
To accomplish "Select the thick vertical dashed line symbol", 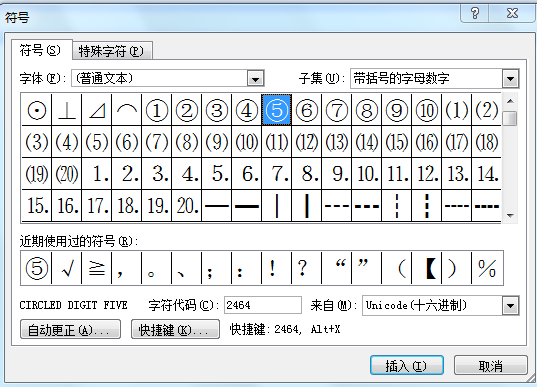I will coord(427,205).
